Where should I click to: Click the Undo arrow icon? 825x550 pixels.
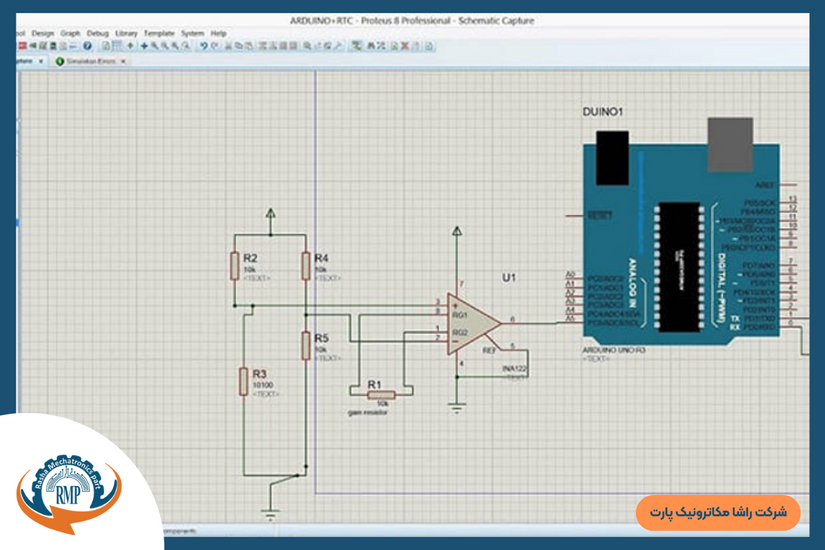click(203, 46)
